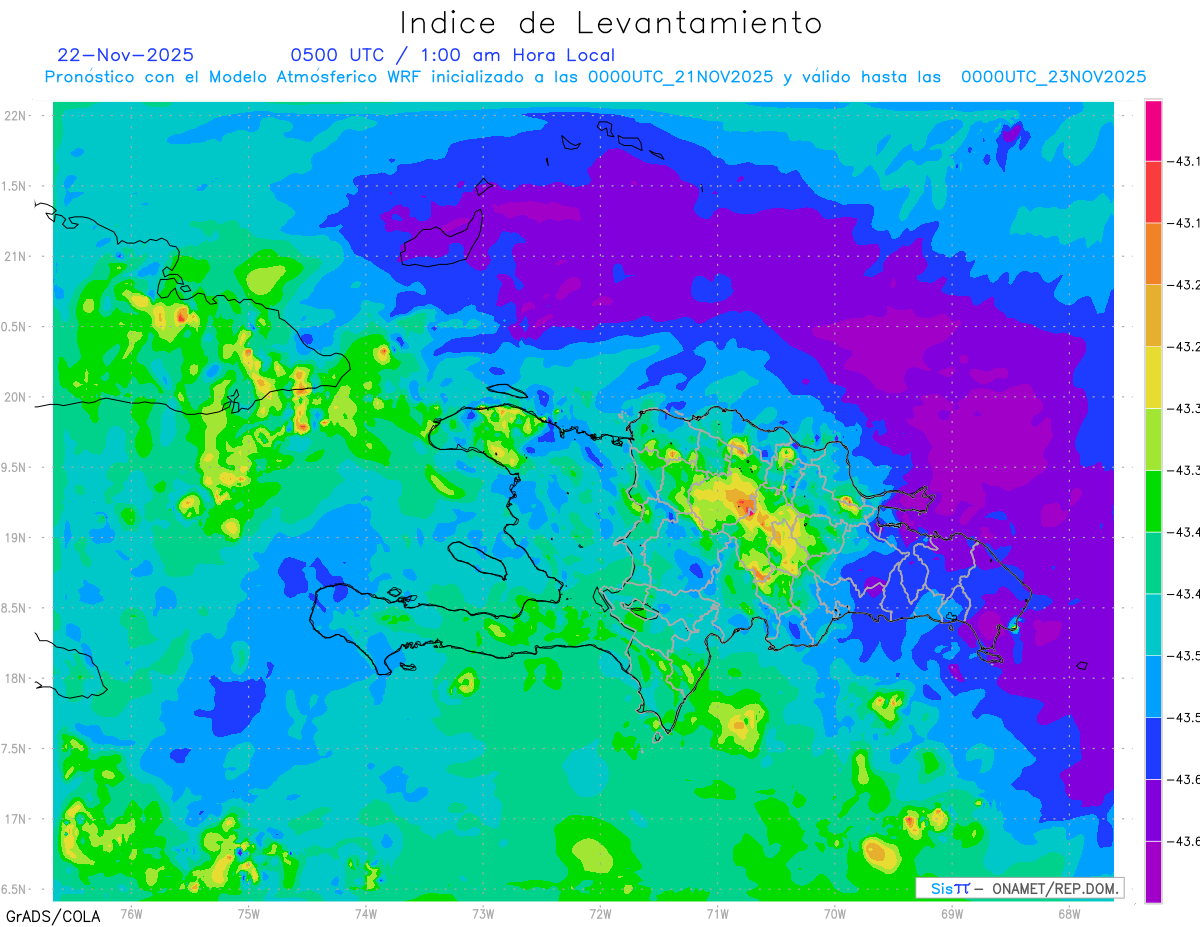This screenshot has width=1200, height=927.
Task: Click the red segment of the color bar
Action: [1153, 192]
